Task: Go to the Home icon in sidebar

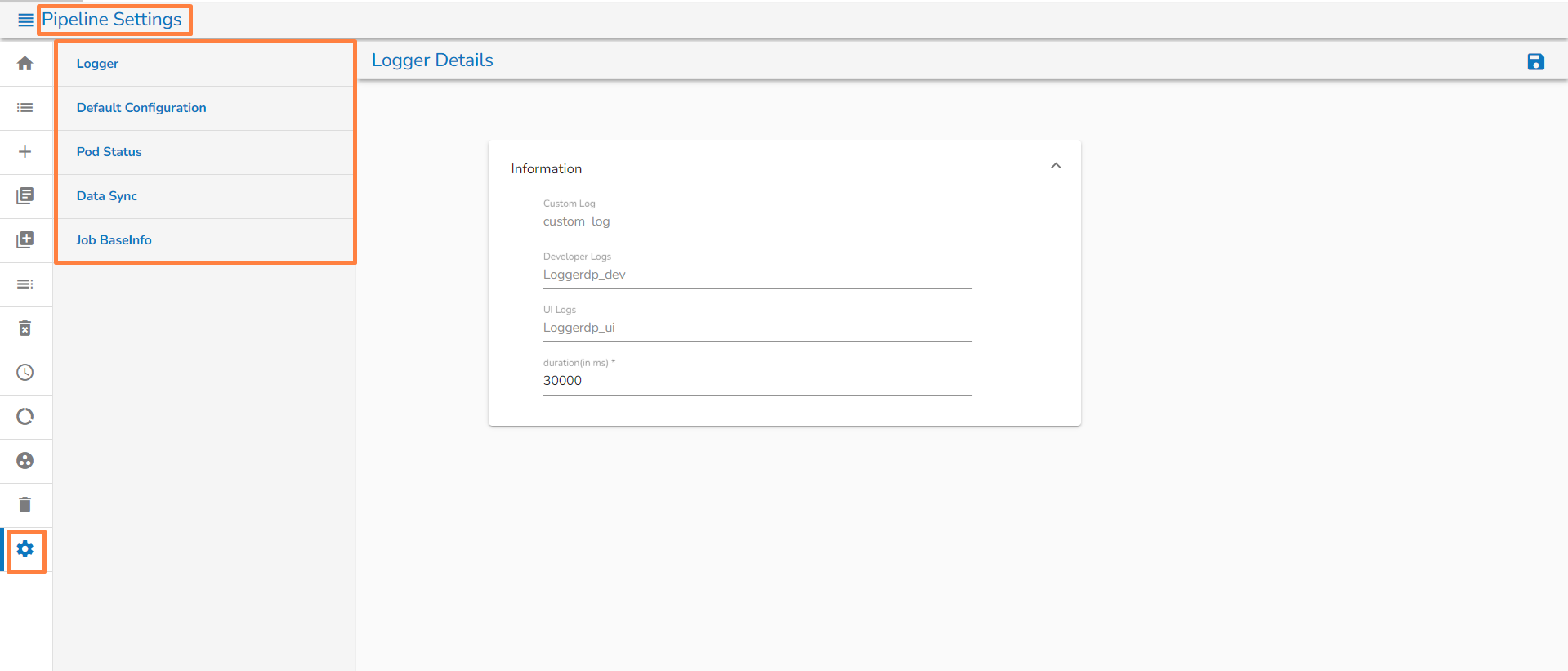Action: tap(25, 64)
